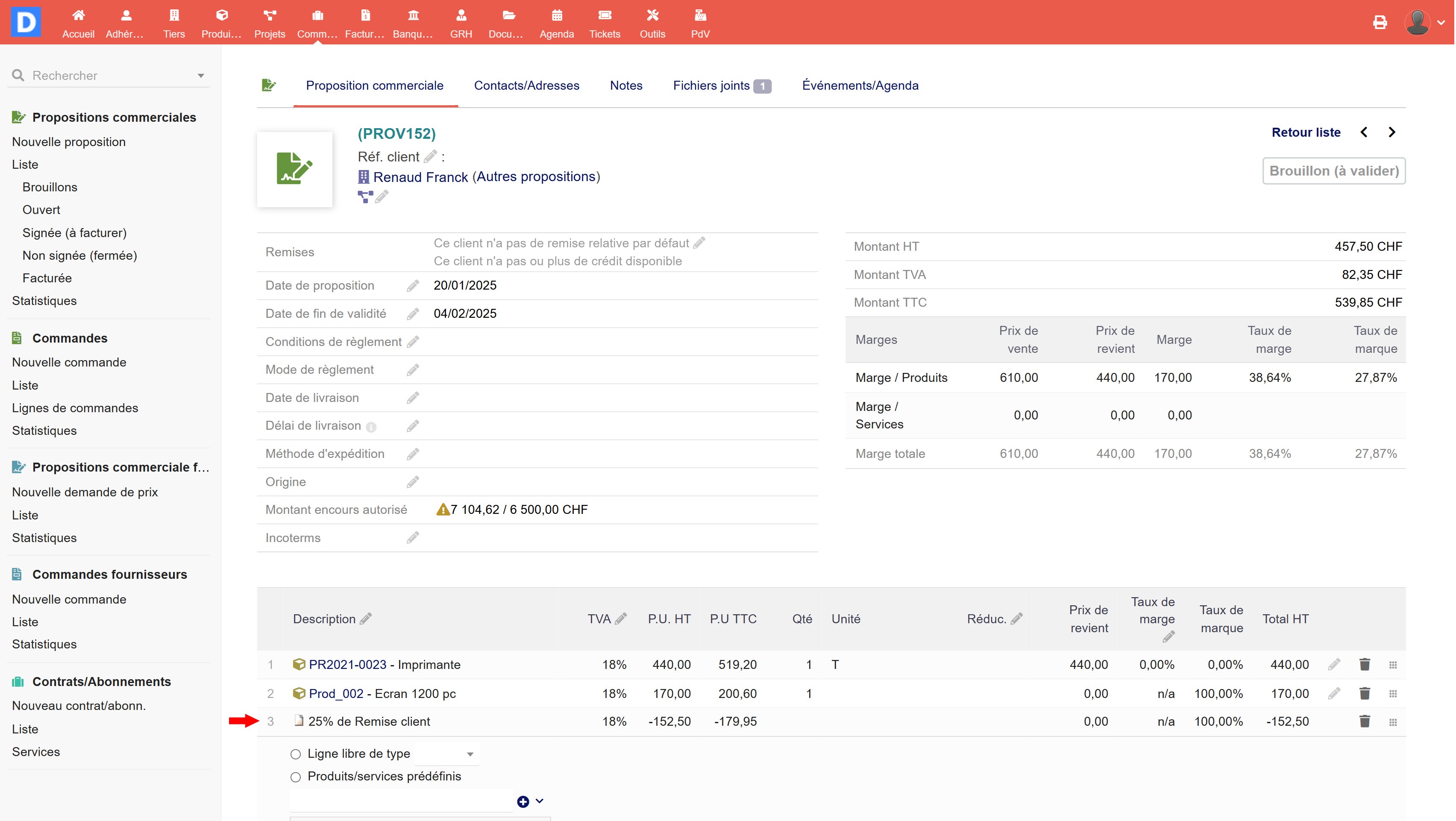Delete the Imprimante line with trash icon

1365,665
